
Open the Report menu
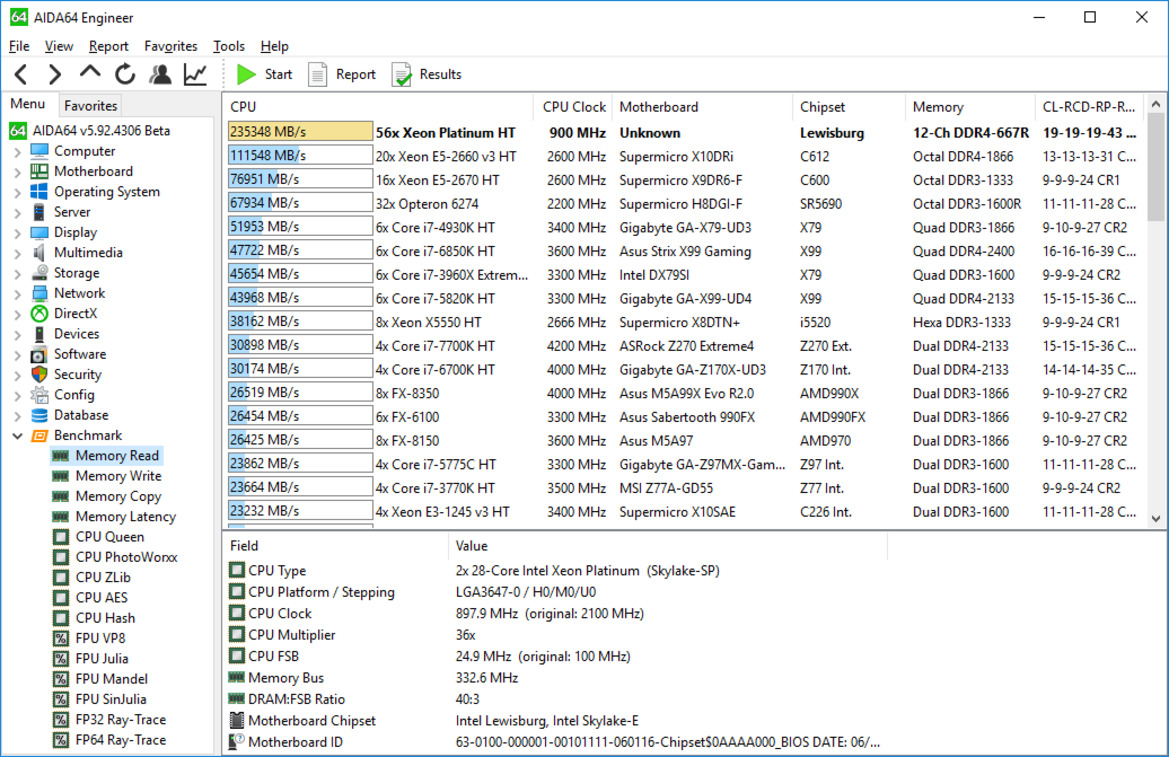(x=108, y=45)
